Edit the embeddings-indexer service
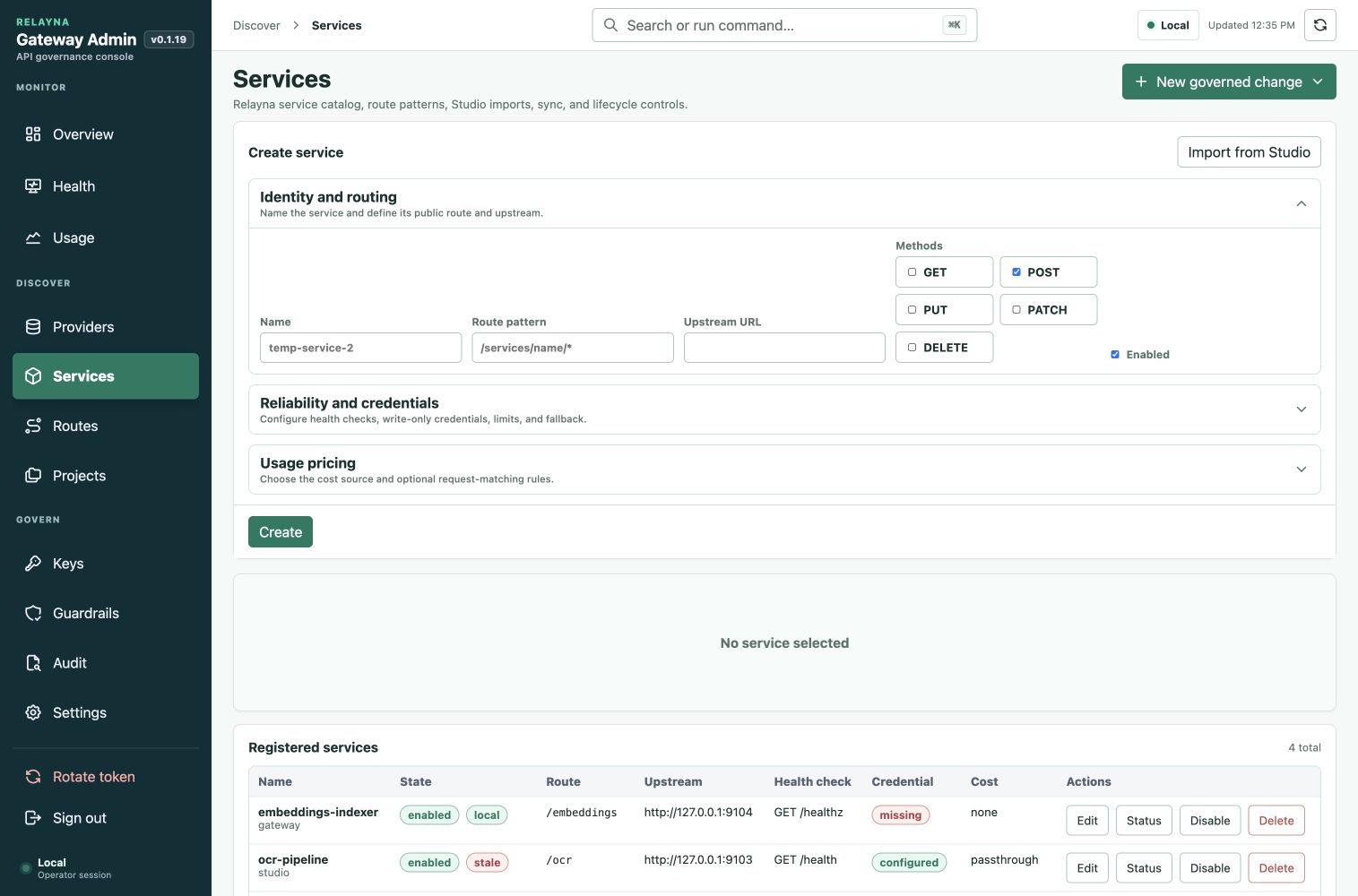 point(1087,821)
